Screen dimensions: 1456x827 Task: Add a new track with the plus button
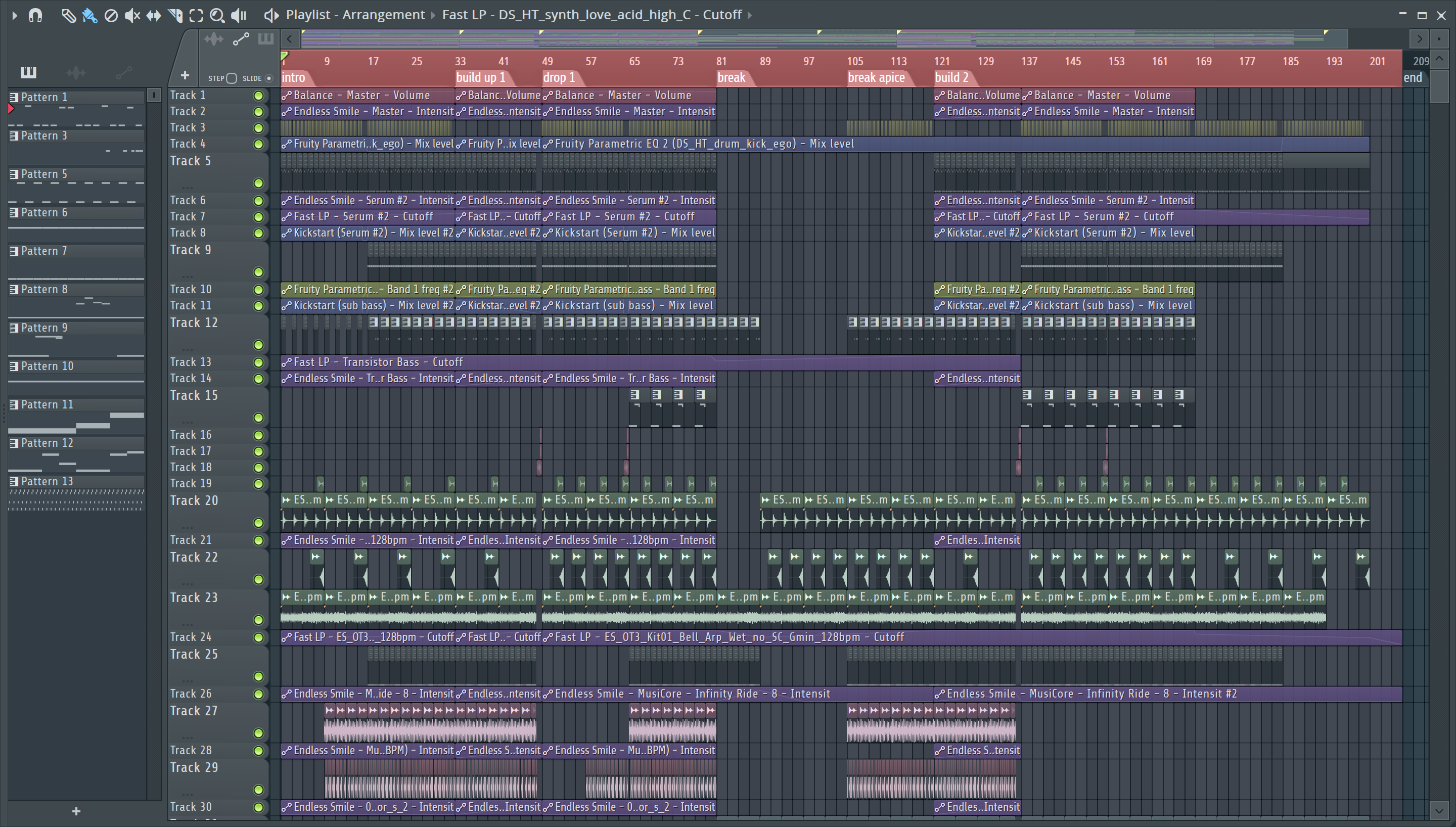pos(185,75)
